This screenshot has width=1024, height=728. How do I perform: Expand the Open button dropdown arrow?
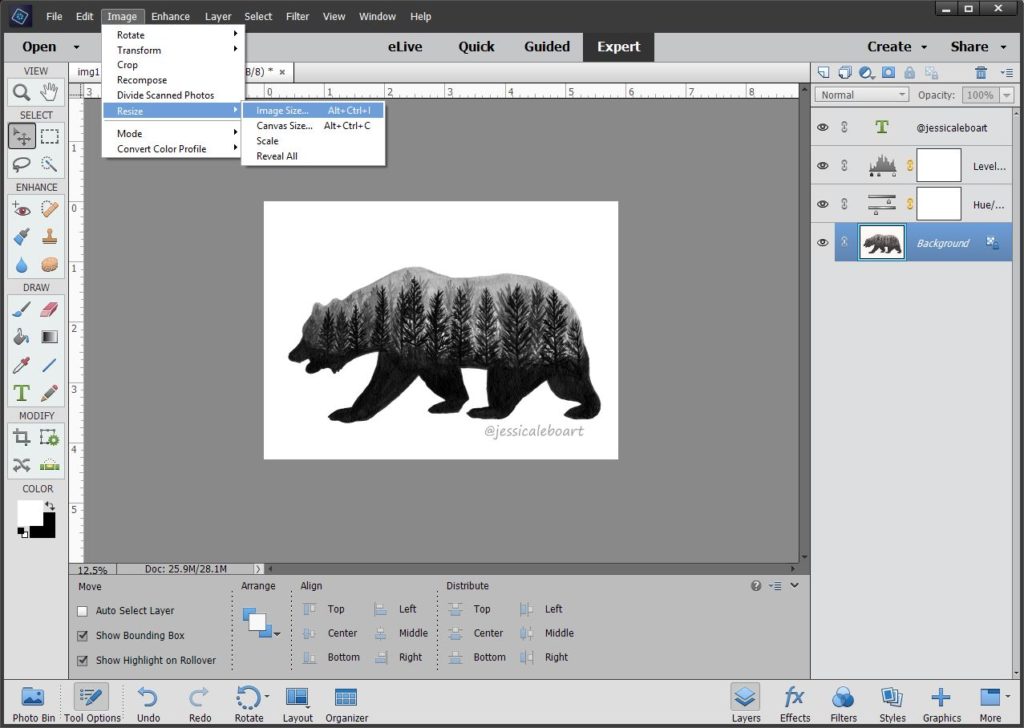(x=76, y=47)
